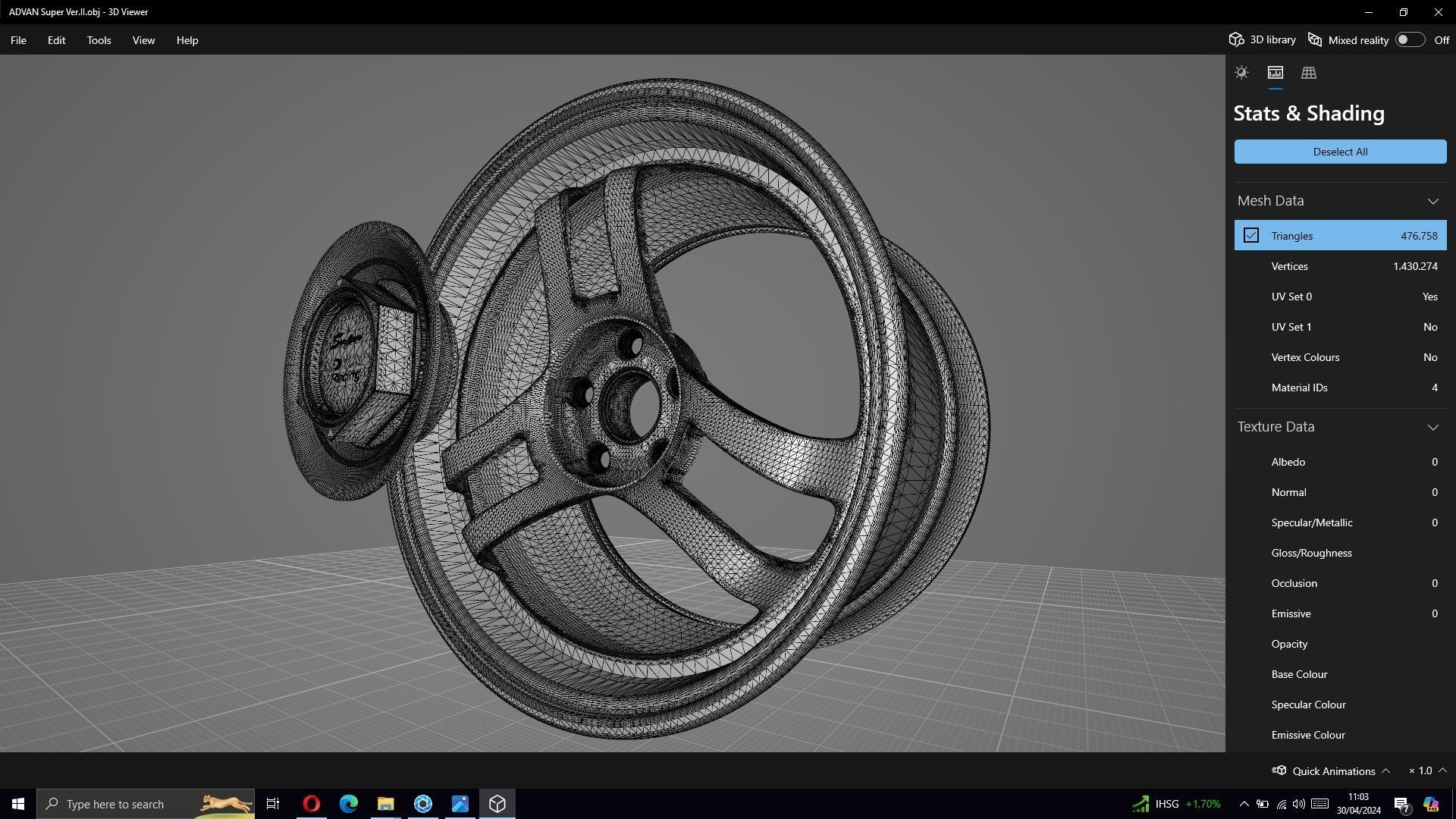Click the Type here to search box
1456x819 pixels.
click(x=146, y=804)
